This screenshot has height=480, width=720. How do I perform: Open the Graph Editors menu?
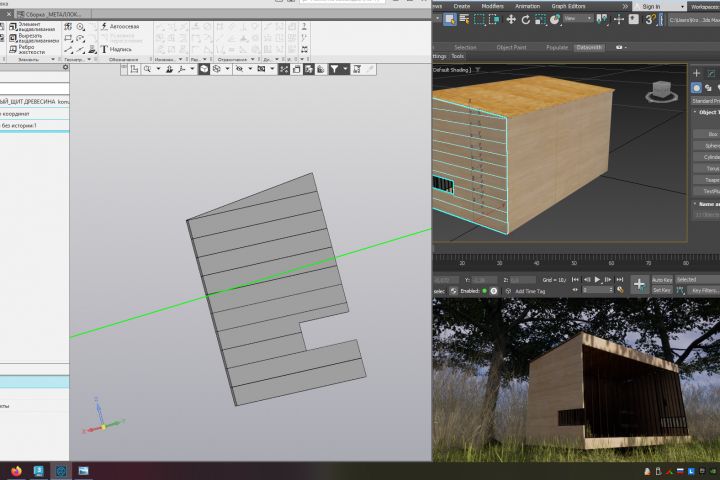568,6
